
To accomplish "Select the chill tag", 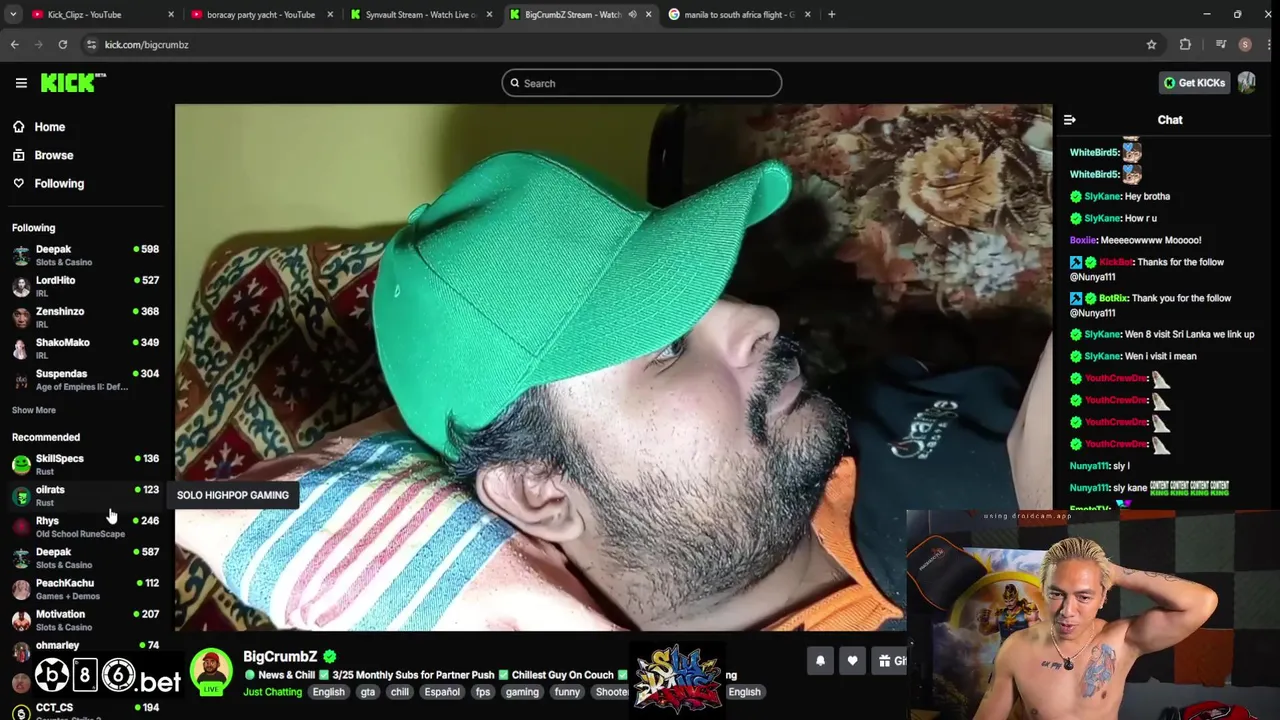I will [x=400, y=692].
